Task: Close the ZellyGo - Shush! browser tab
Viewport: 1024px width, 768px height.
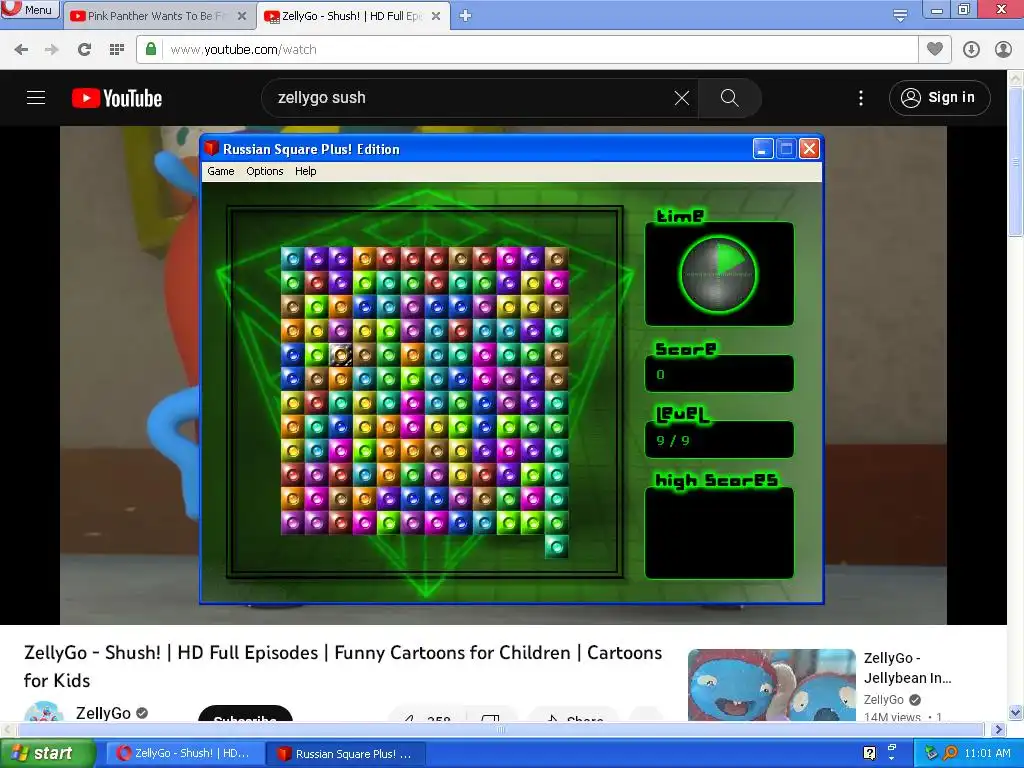Action: (436, 16)
